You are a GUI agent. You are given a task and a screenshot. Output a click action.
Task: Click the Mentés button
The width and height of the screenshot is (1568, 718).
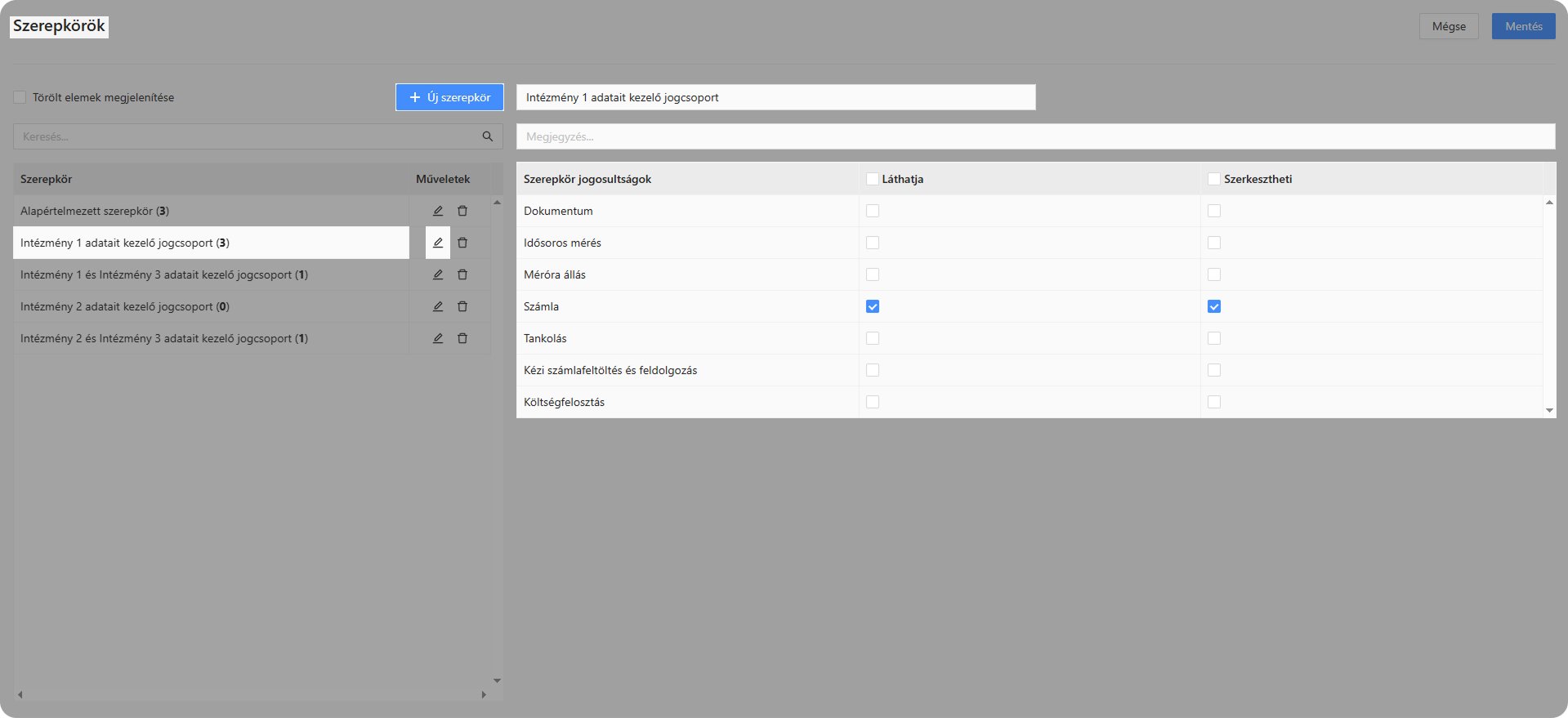click(x=1523, y=26)
